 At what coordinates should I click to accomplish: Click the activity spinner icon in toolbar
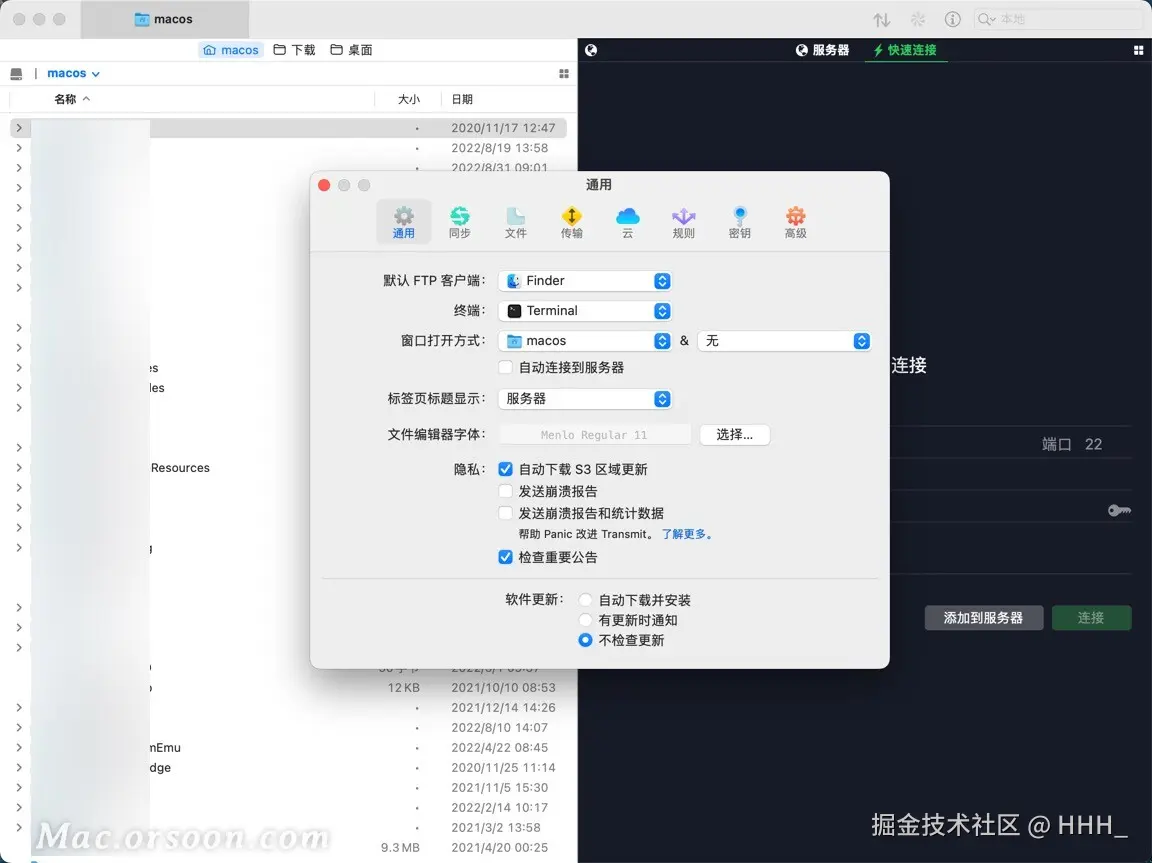pyautogui.click(x=918, y=20)
